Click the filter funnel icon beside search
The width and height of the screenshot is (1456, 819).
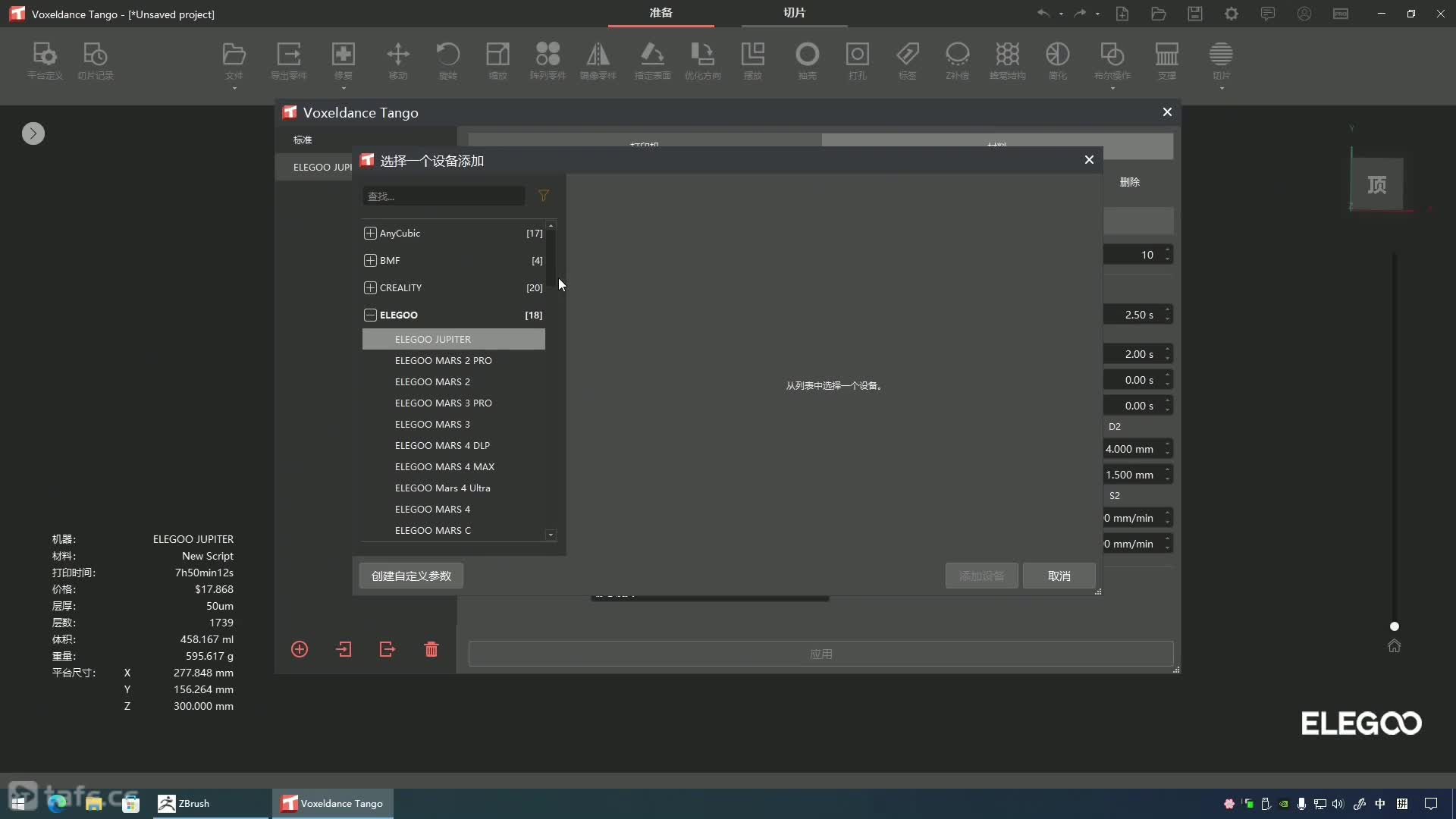544,196
